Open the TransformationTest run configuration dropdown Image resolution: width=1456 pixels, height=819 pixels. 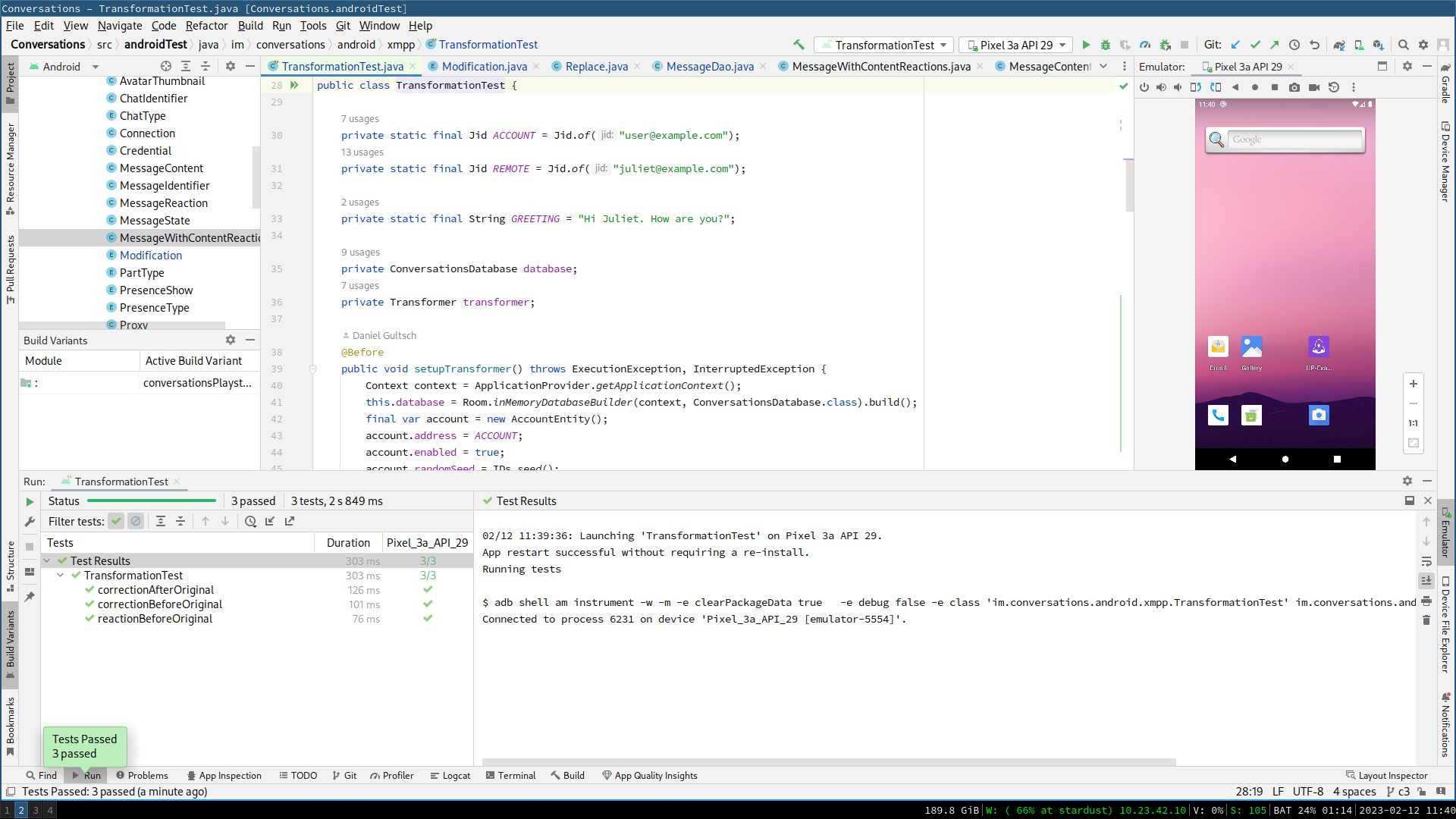point(883,45)
